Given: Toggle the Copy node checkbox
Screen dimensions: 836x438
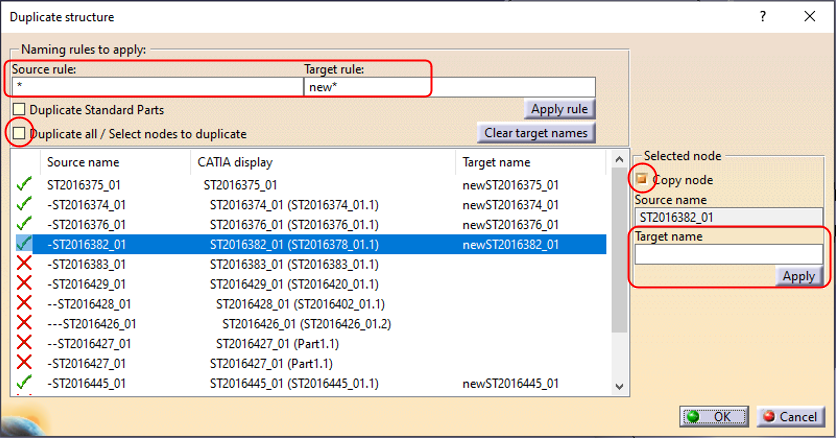Looking at the screenshot, I should (641, 179).
